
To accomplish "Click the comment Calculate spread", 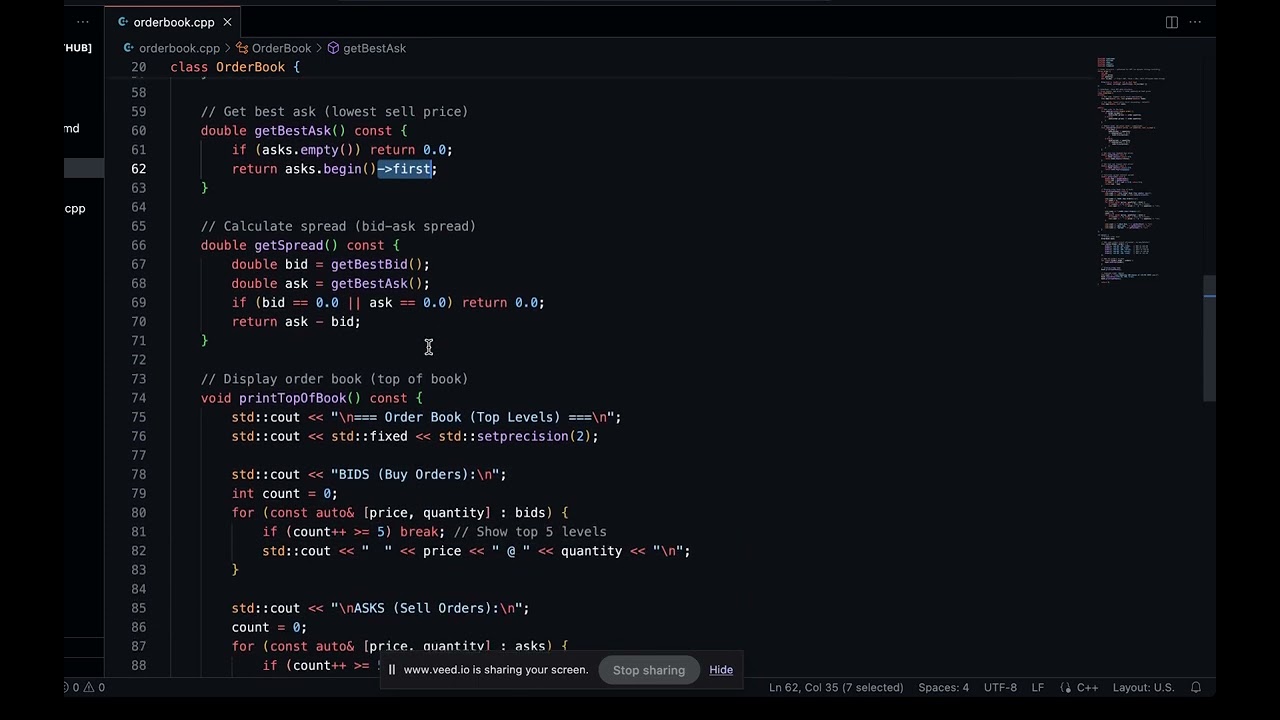I will point(338,226).
